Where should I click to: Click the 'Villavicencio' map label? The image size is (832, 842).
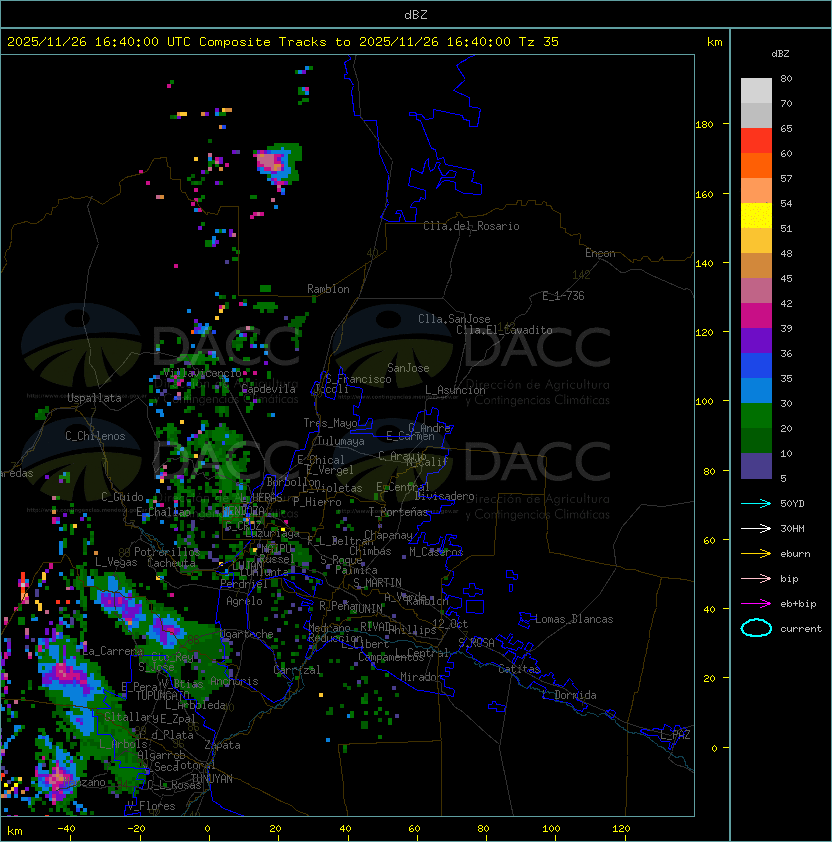(x=202, y=373)
